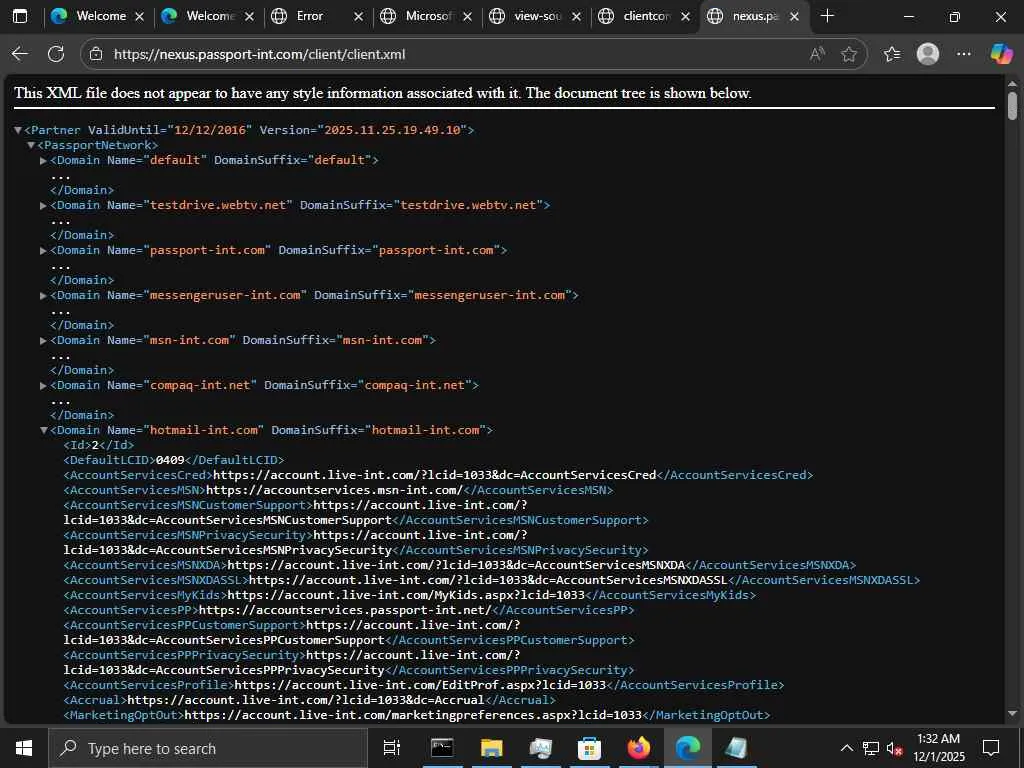This screenshot has height=768, width=1024.
Task: Click the muted volume tray icon
Action: [894, 748]
